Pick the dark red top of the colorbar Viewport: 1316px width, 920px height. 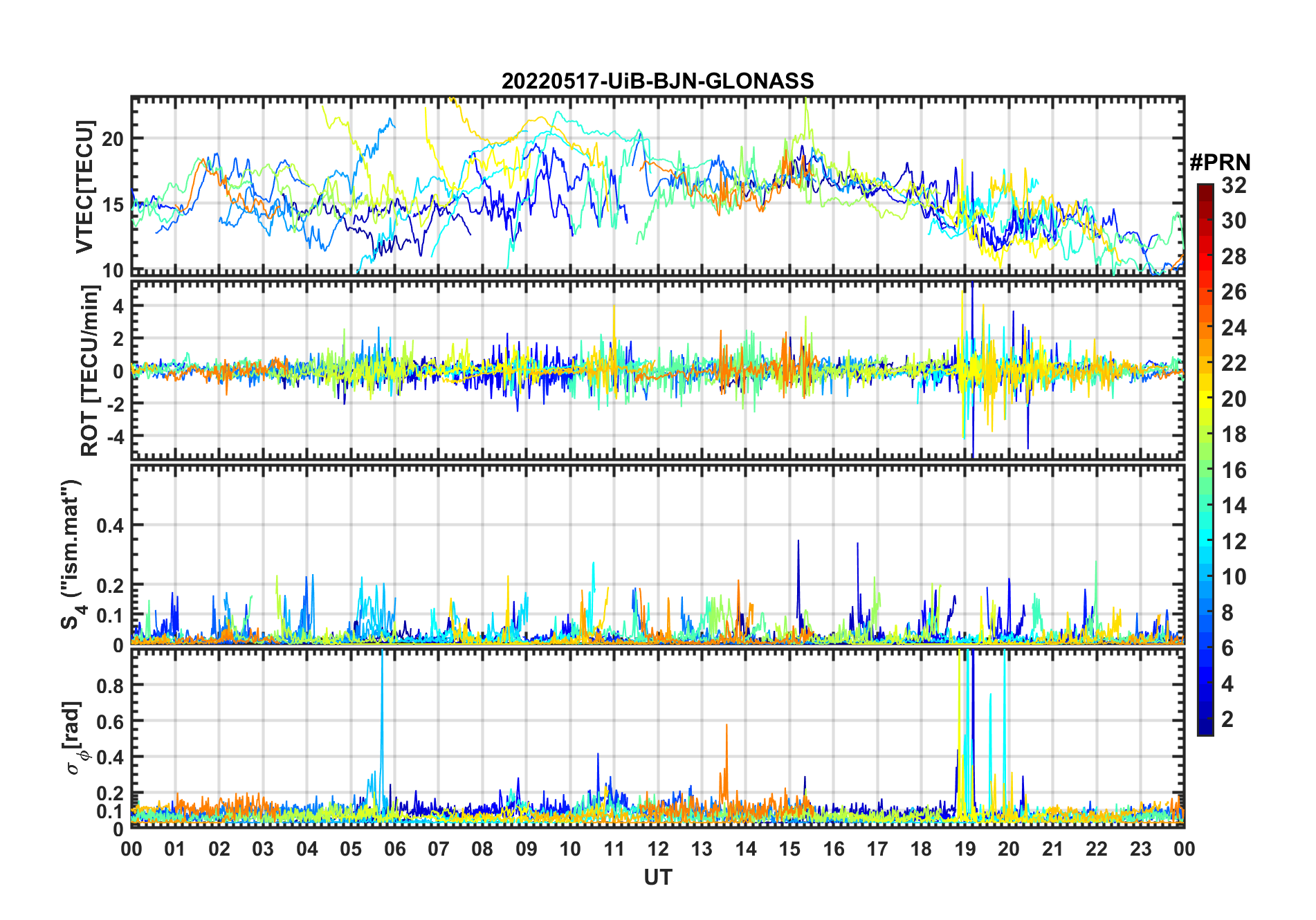[1205, 190]
